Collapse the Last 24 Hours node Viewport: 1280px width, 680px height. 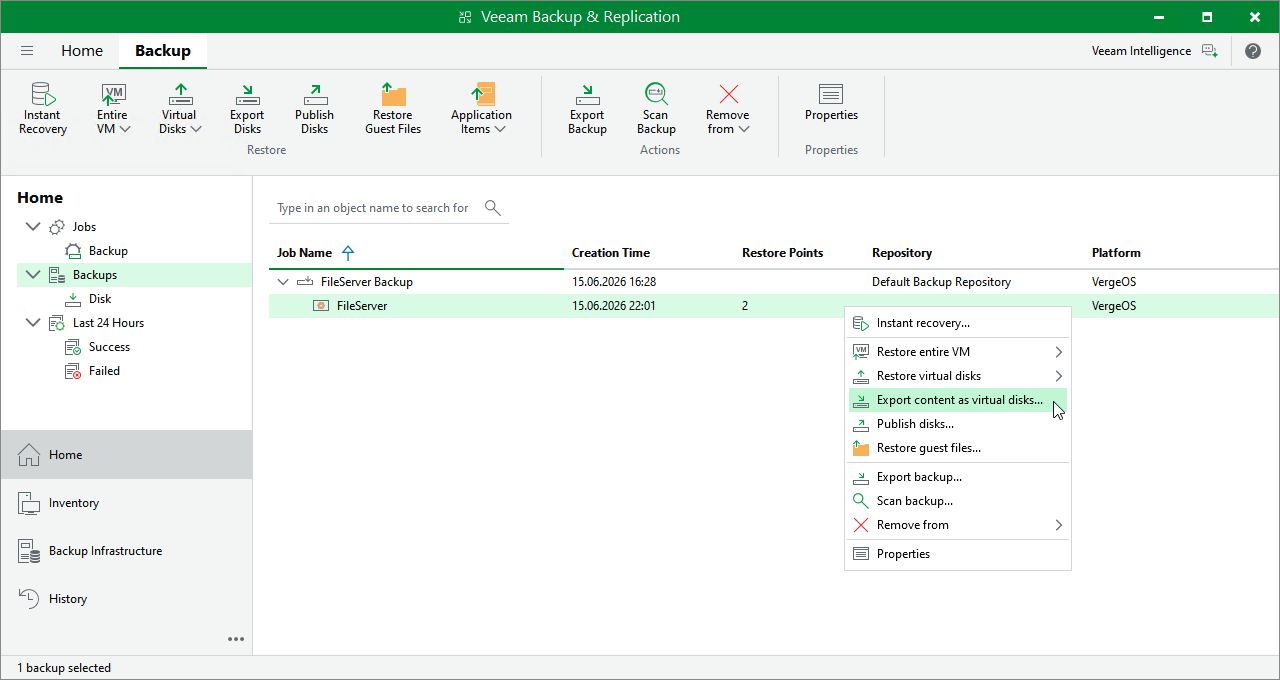32,323
